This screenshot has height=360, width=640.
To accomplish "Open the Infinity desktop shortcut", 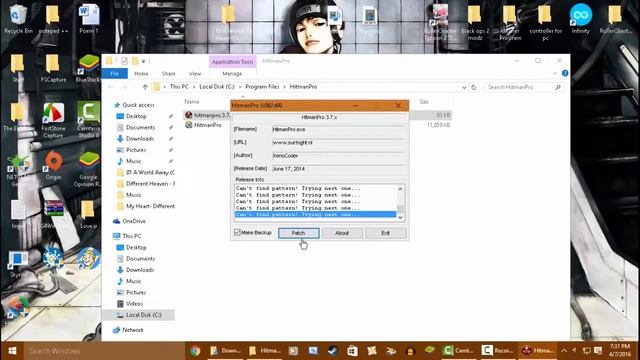I will tap(580, 19).
